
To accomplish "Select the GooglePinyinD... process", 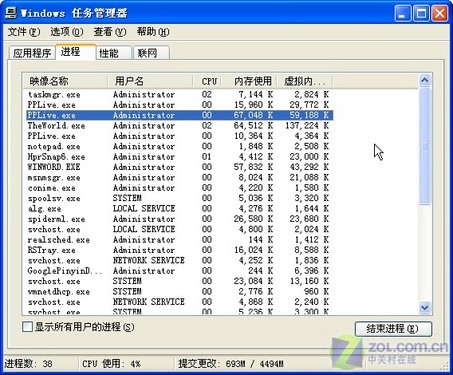I will click(x=179, y=271).
